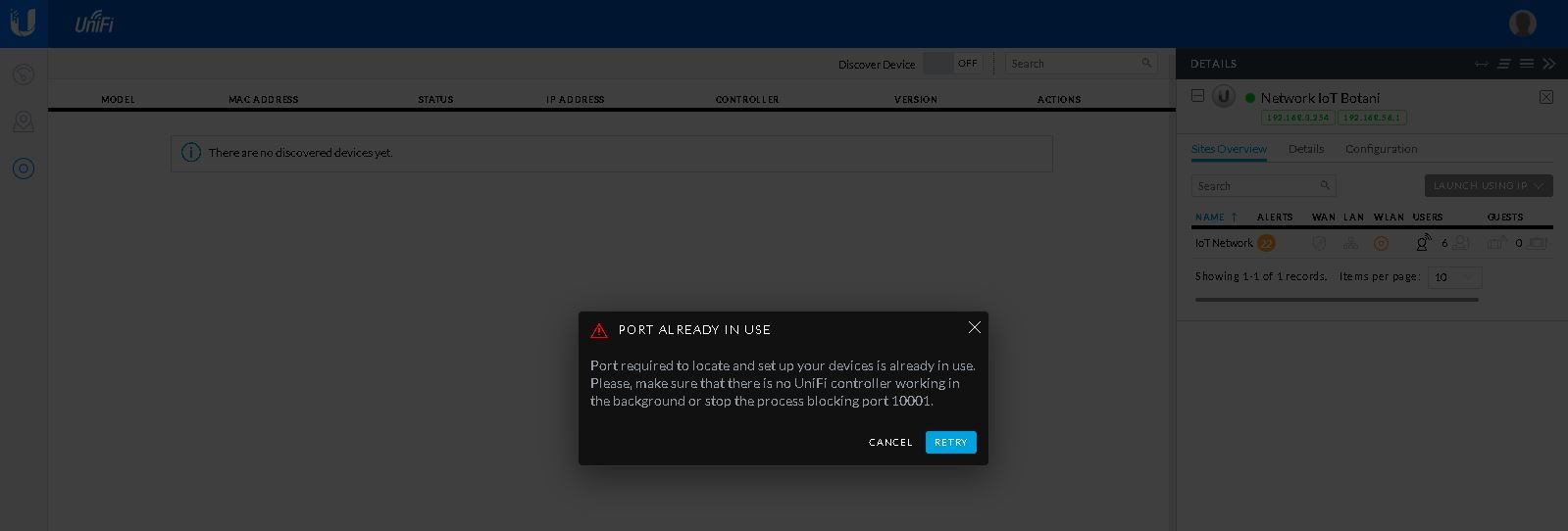Cancel the Port Already In Use dialog
Screen dimensions: 1568x531
pos(890,443)
